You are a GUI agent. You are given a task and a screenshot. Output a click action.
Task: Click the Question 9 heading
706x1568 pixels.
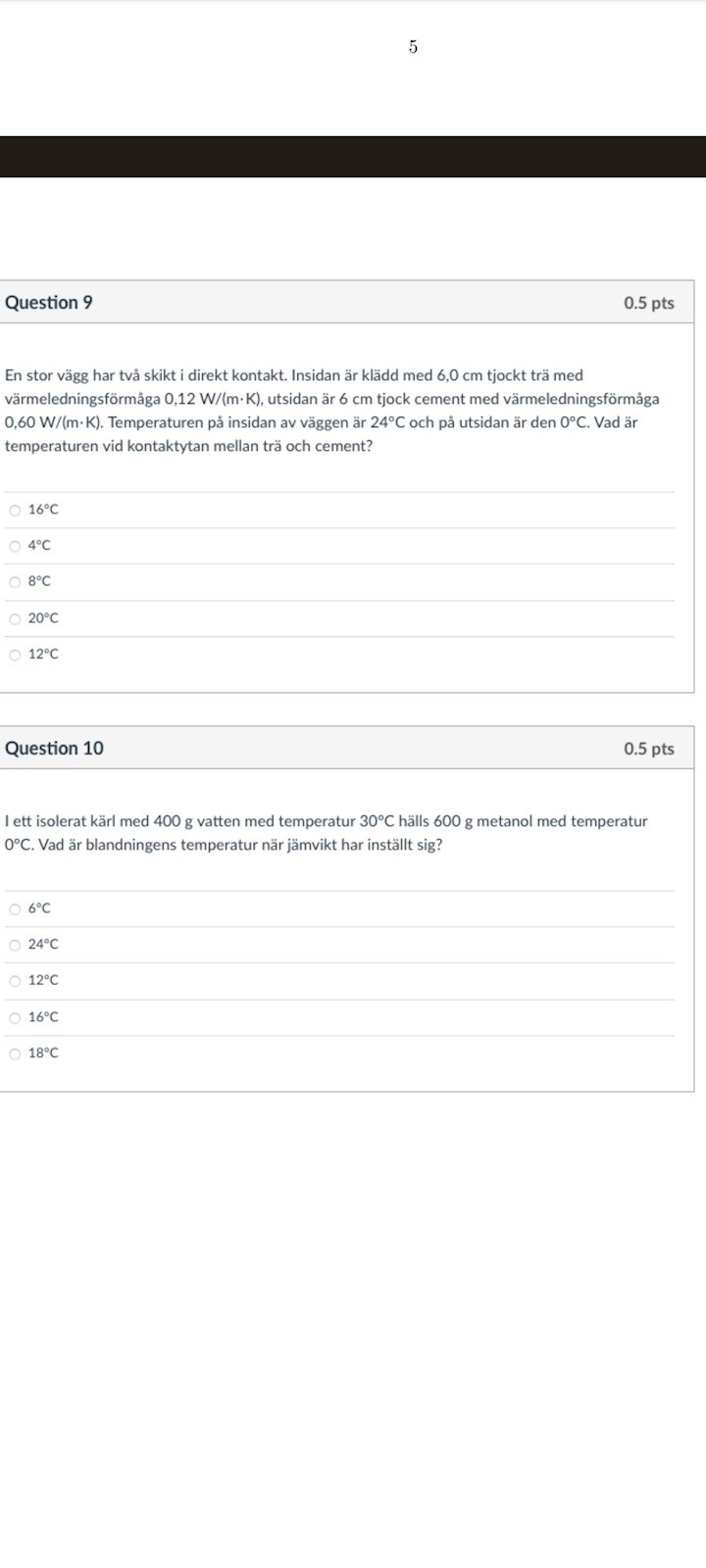click(x=49, y=303)
